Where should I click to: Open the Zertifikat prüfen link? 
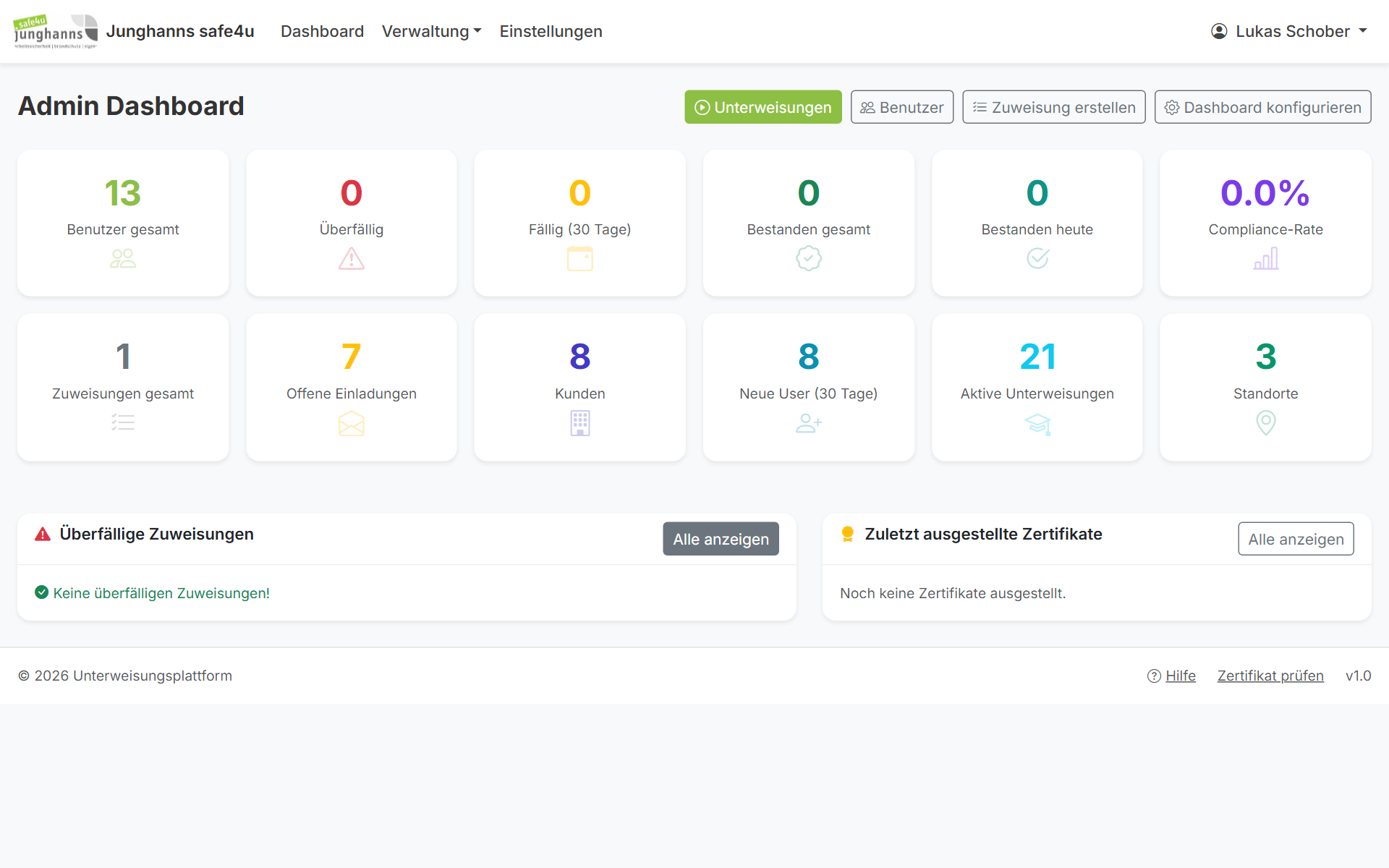(1270, 676)
